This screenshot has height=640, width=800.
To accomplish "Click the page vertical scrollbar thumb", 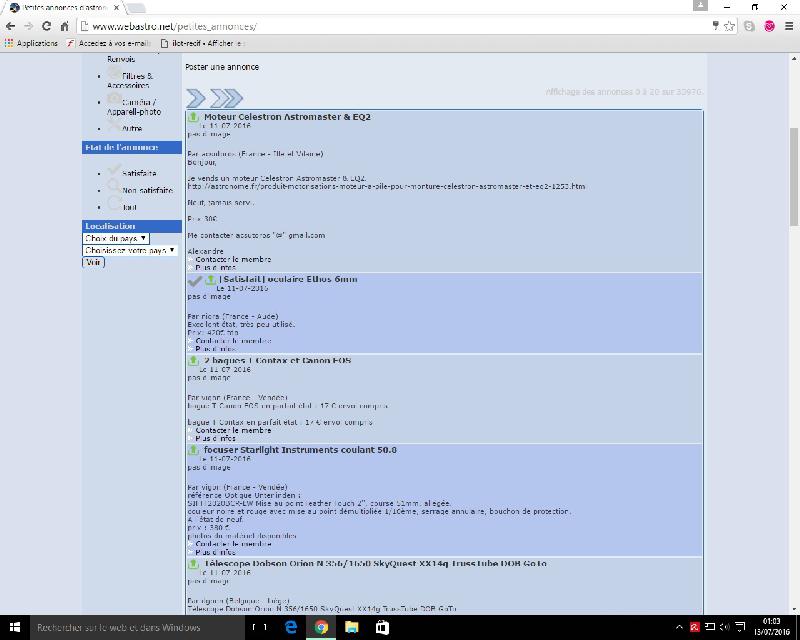I will 794,176.
